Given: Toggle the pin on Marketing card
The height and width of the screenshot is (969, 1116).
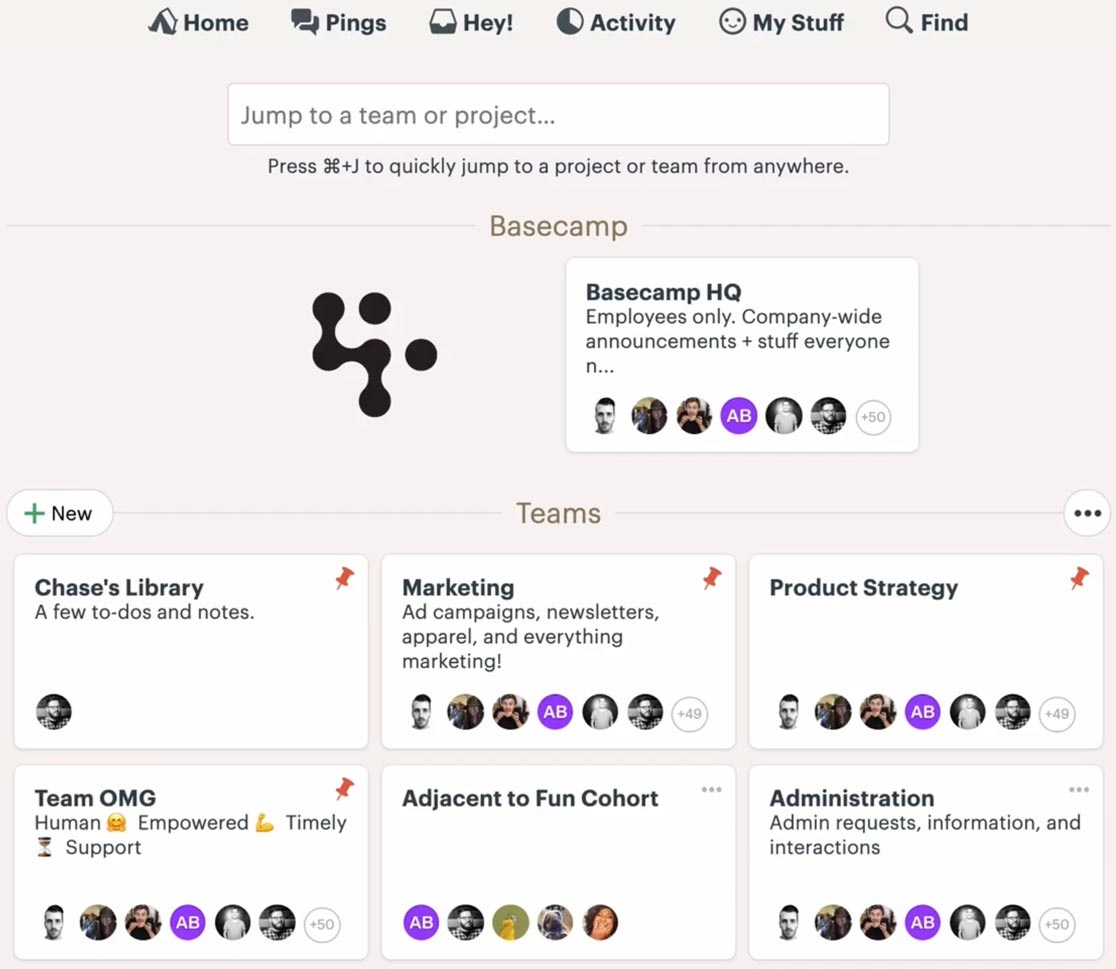Looking at the screenshot, I should coord(712,578).
